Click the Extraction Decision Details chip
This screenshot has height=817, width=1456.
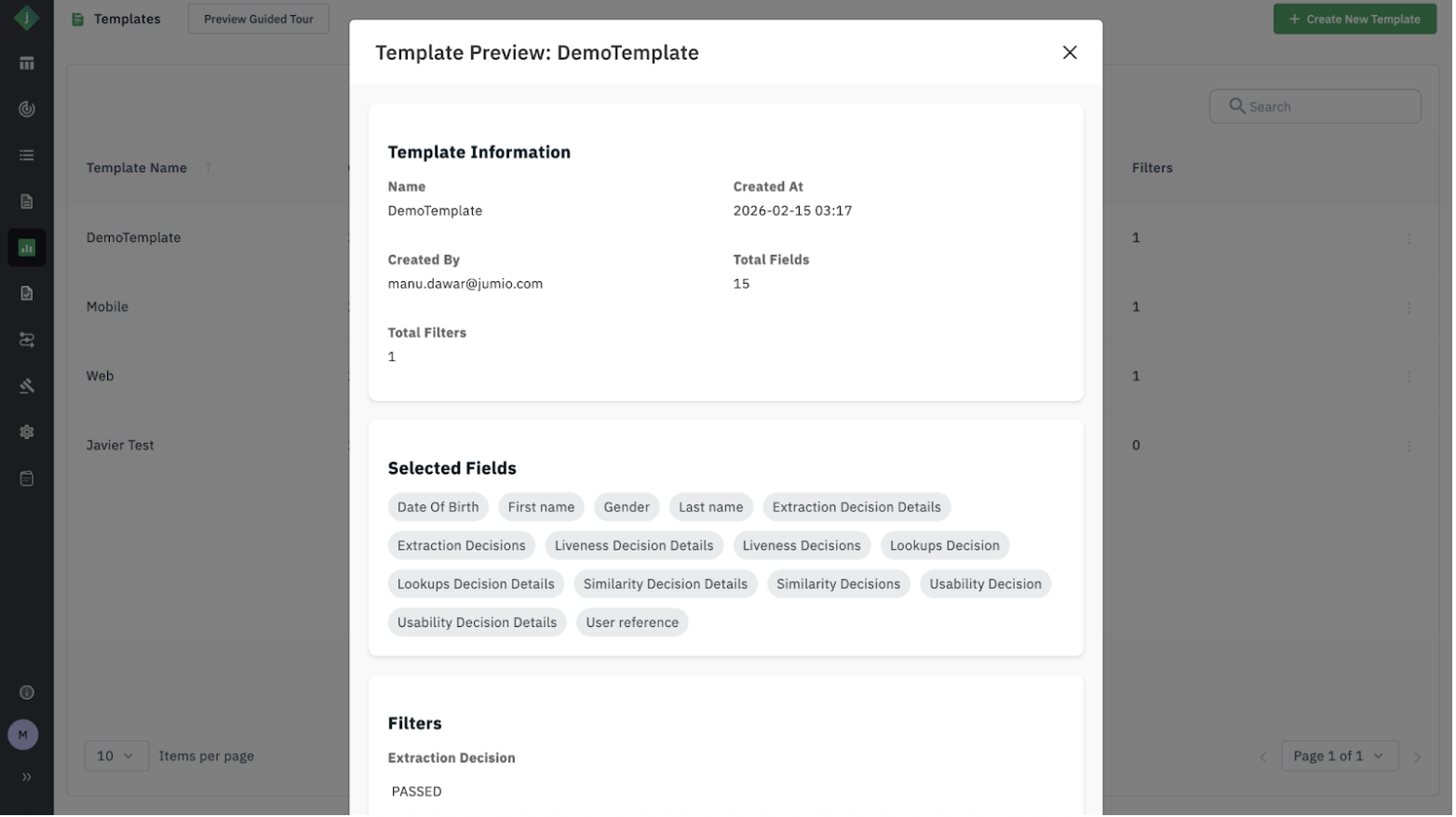(858, 508)
